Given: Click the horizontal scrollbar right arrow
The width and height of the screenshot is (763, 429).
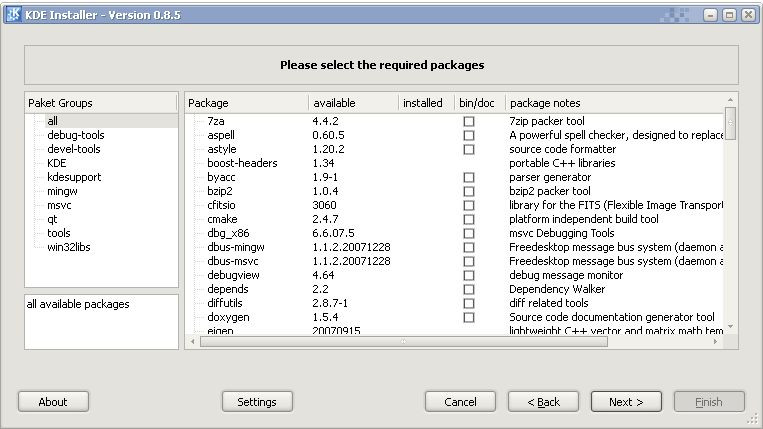Looking at the screenshot, I should (x=715, y=341).
